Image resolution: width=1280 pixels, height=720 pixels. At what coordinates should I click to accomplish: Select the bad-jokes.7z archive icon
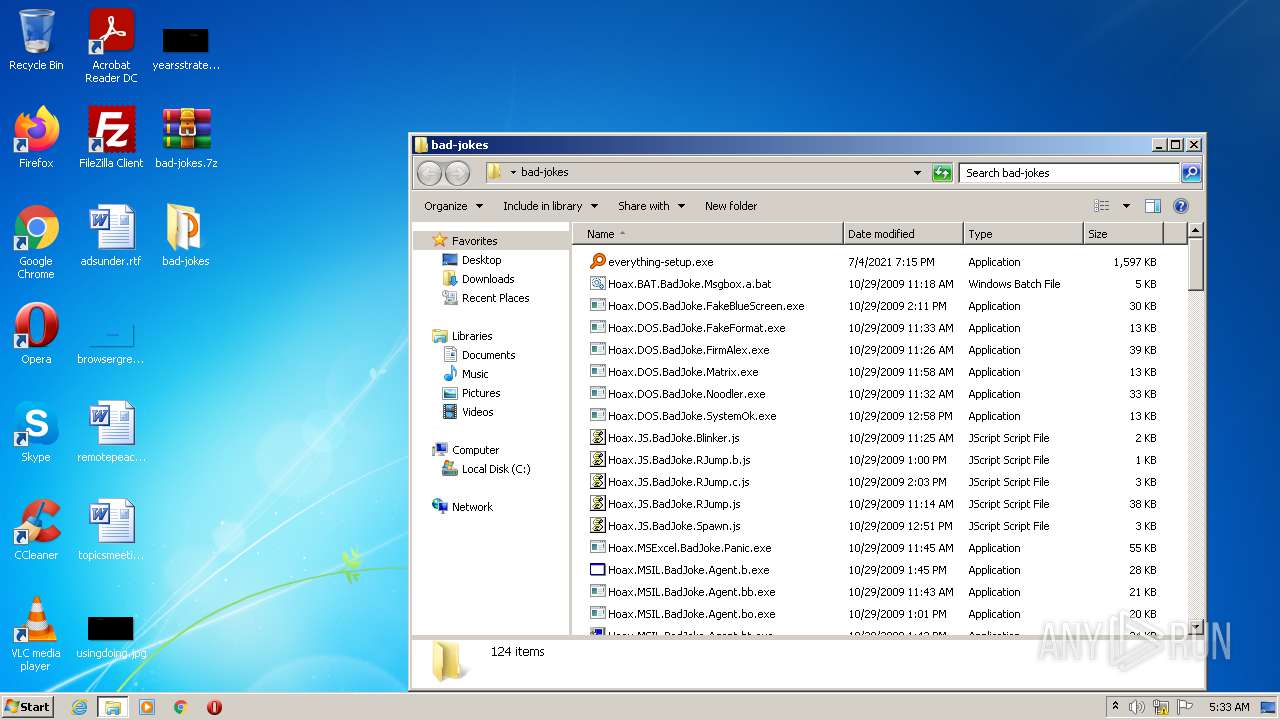(x=186, y=138)
